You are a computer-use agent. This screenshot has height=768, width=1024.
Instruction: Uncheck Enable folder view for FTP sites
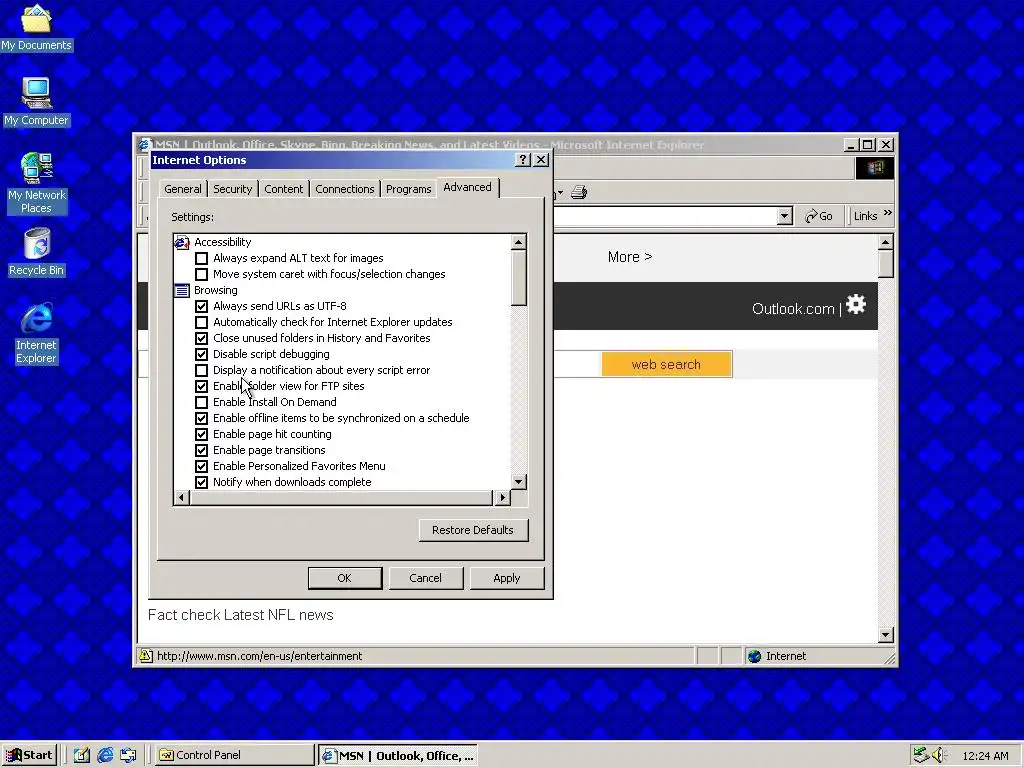[x=202, y=387]
